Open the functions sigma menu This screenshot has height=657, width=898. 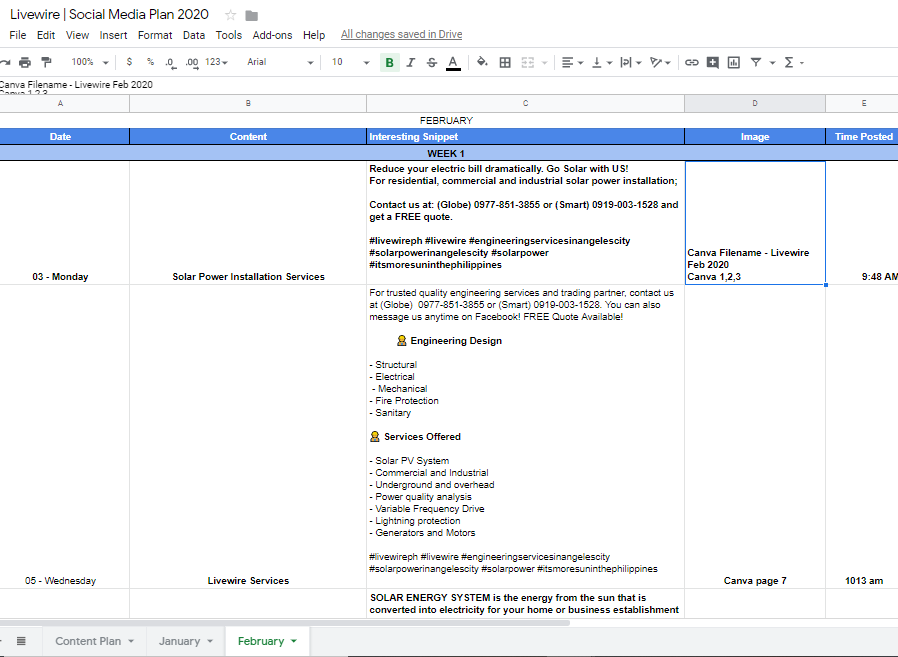coord(794,62)
